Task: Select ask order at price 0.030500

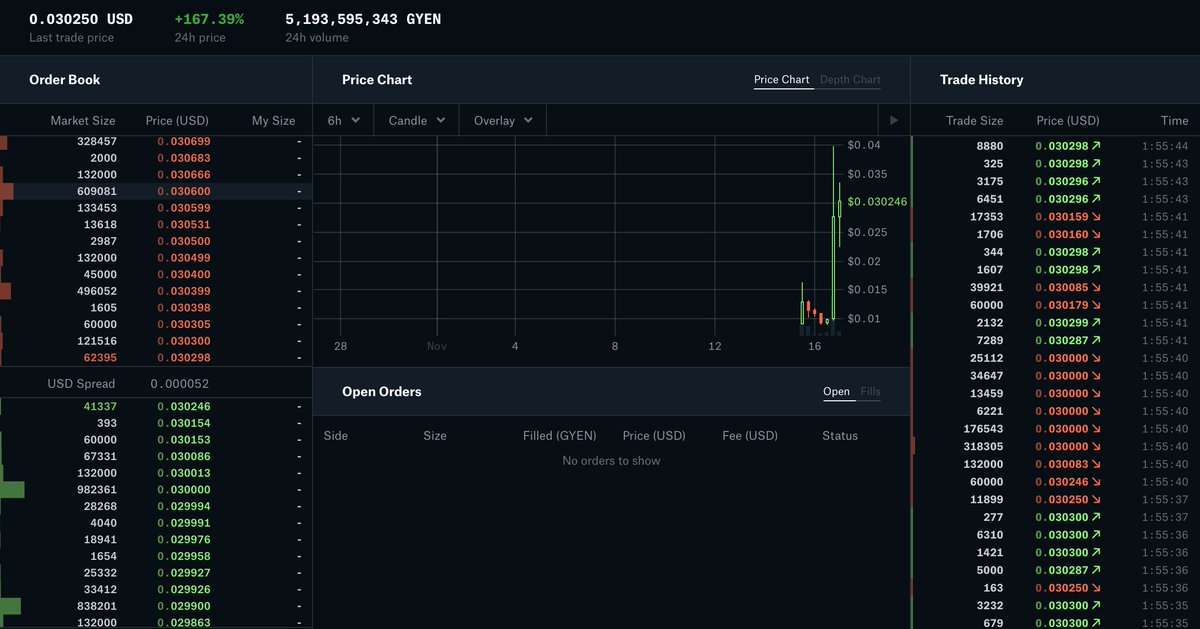Action: (156, 241)
